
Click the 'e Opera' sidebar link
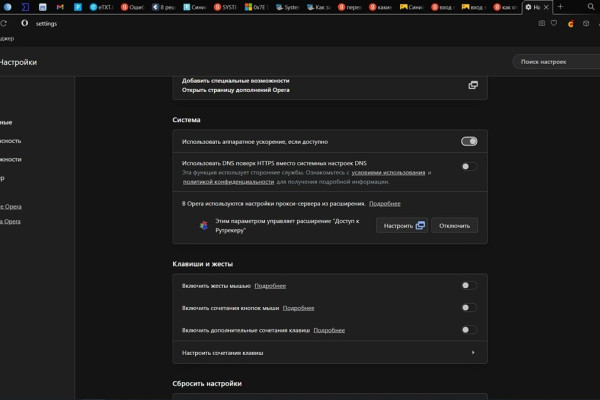(x=11, y=207)
